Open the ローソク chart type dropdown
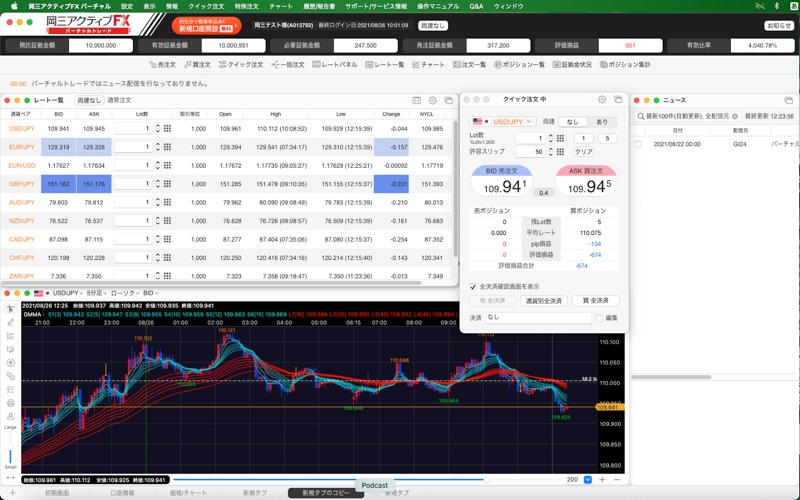 click(124, 293)
